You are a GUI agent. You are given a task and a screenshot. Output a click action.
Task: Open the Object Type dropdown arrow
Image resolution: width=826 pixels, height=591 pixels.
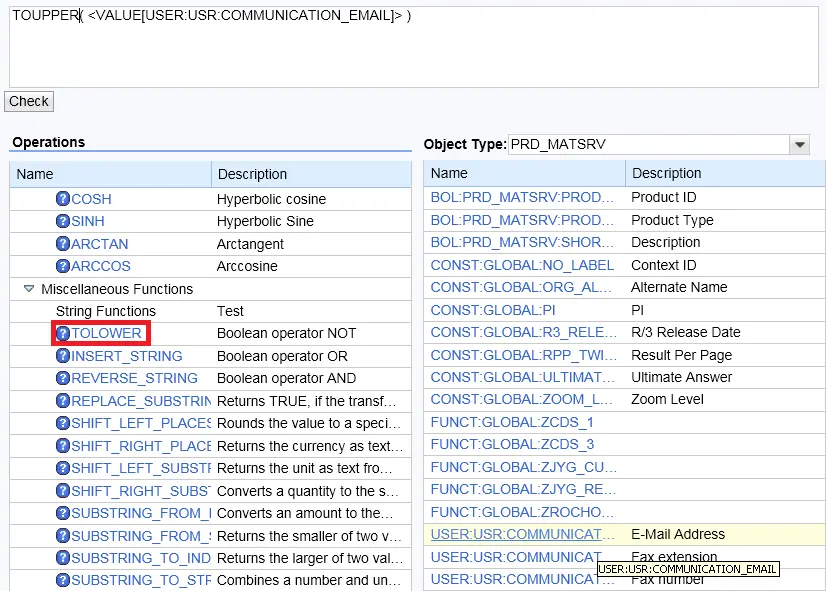click(799, 145)
